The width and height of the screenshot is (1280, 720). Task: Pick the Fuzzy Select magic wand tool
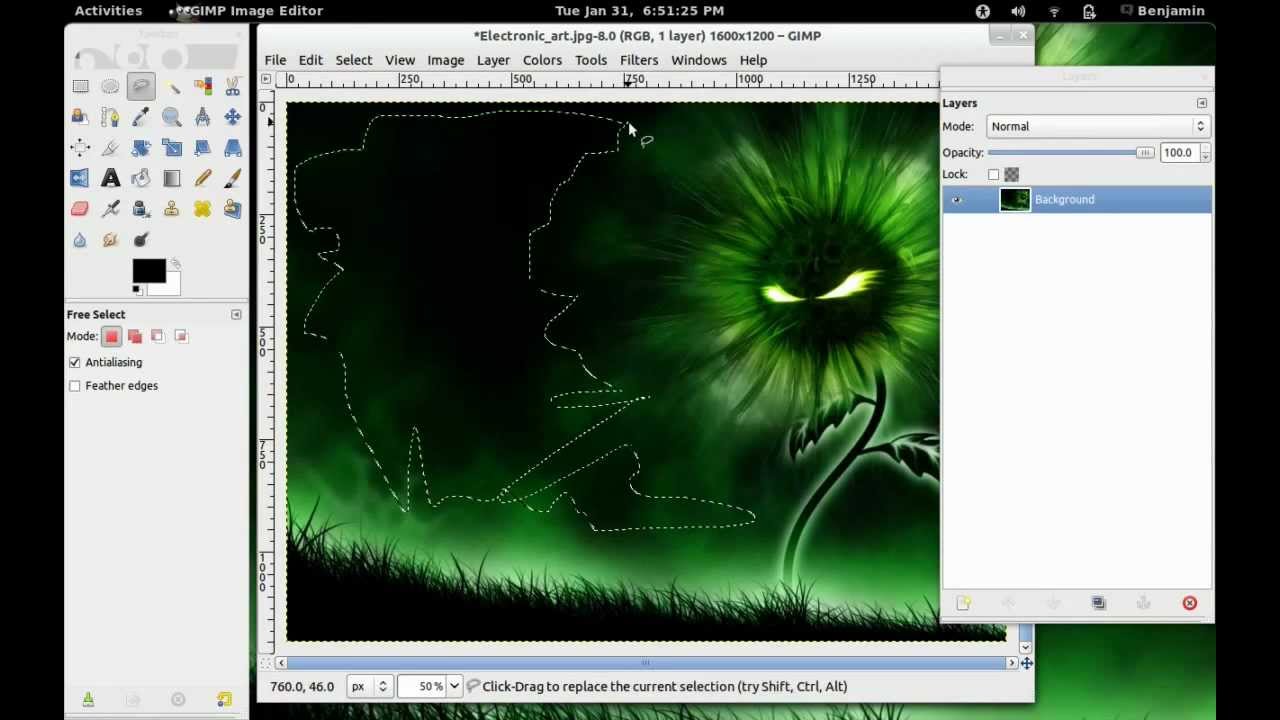point(172,87)
